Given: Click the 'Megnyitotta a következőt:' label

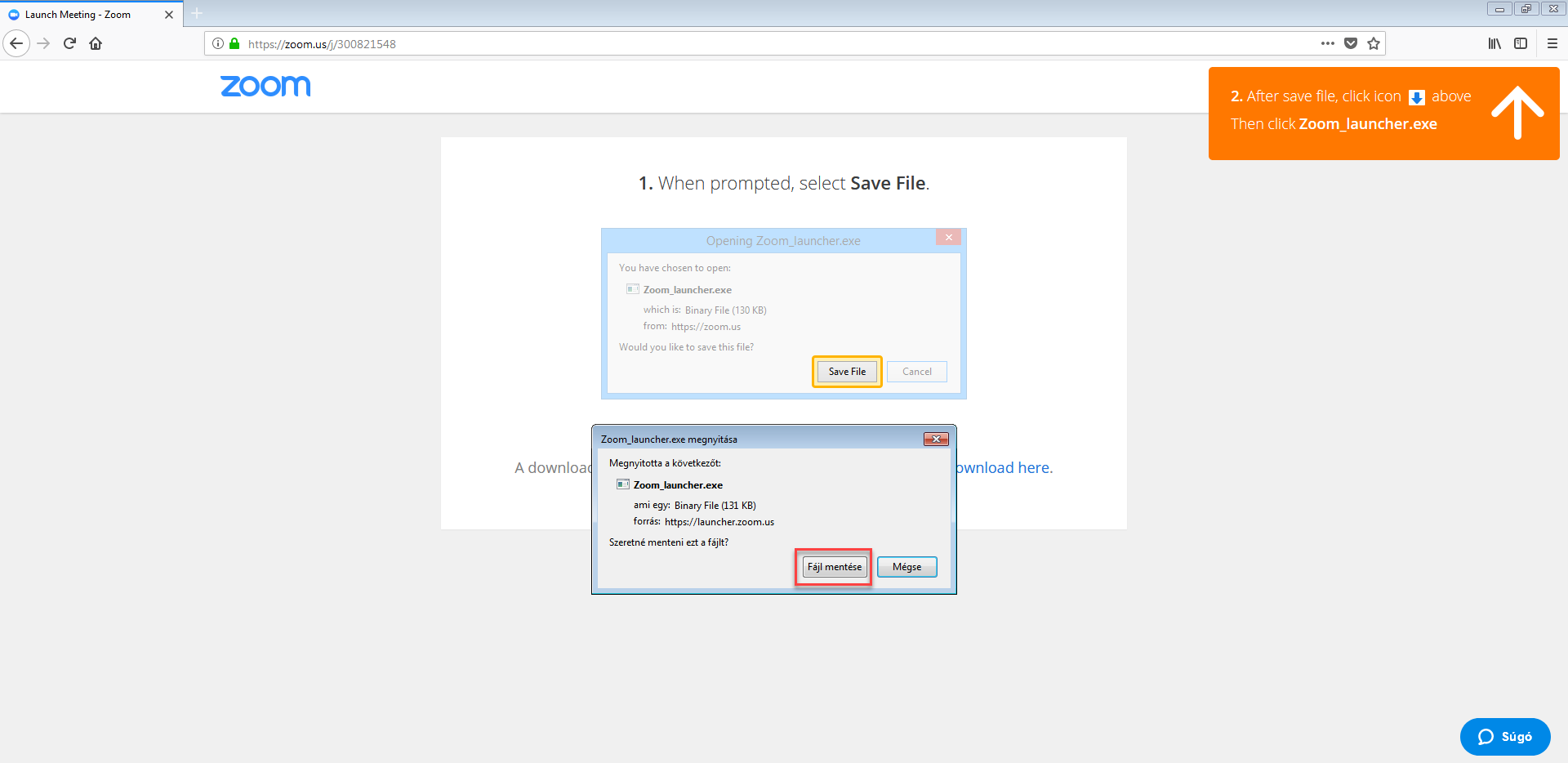Looking at the screenshot, I should (x=665, y=463).
